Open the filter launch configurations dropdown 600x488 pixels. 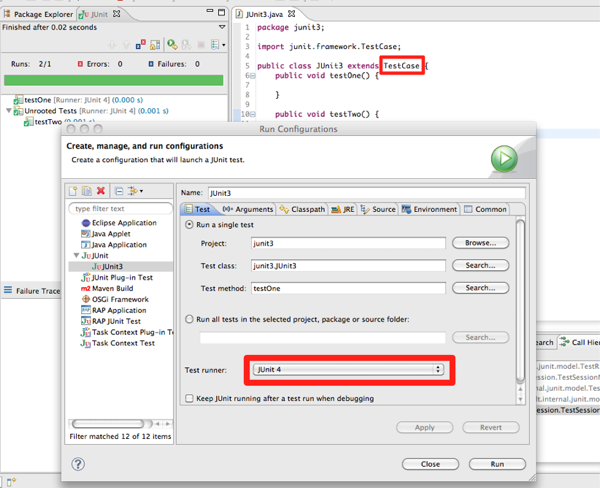(136, 191)
